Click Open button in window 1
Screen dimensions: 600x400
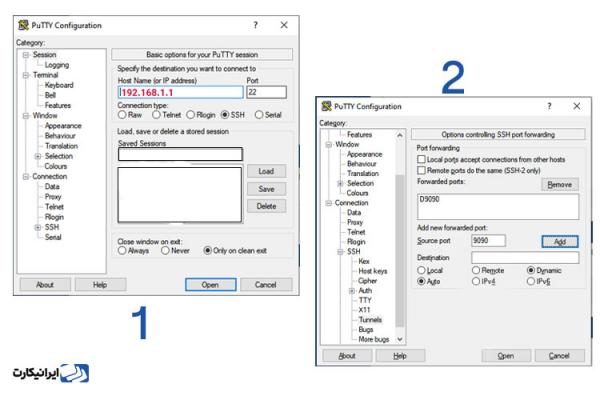210,285
